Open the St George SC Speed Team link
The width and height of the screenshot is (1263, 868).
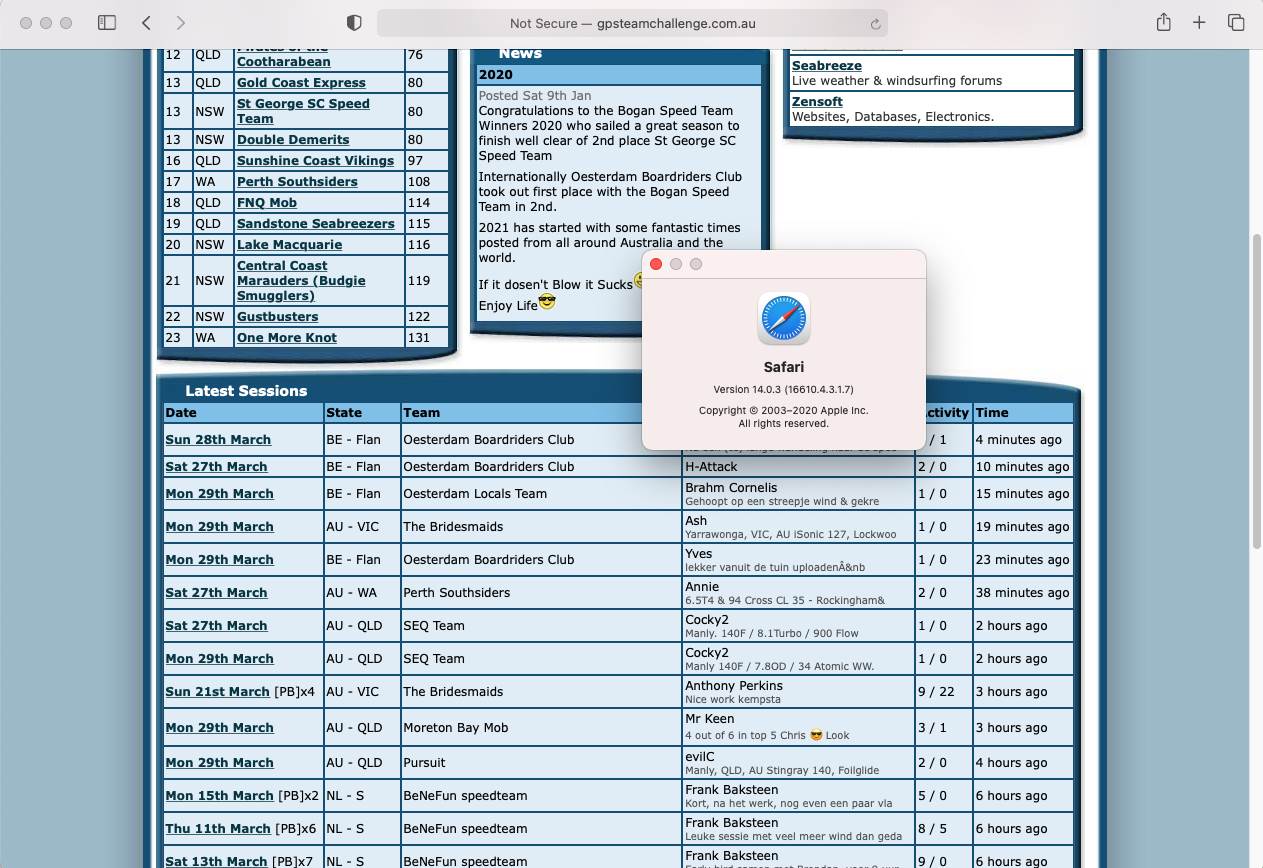click(303, 110)
